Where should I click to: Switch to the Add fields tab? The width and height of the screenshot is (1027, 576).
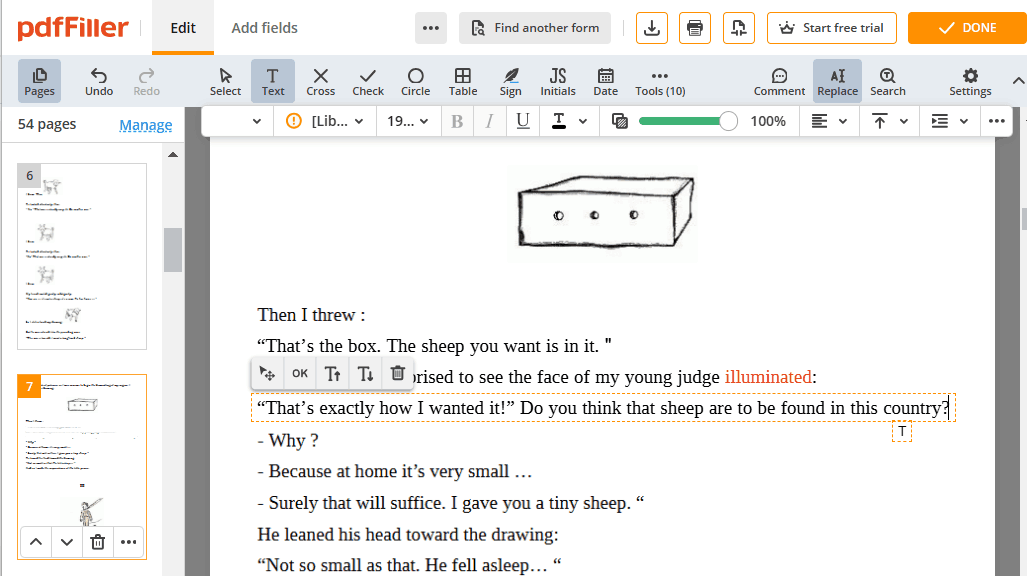[264, 28]
